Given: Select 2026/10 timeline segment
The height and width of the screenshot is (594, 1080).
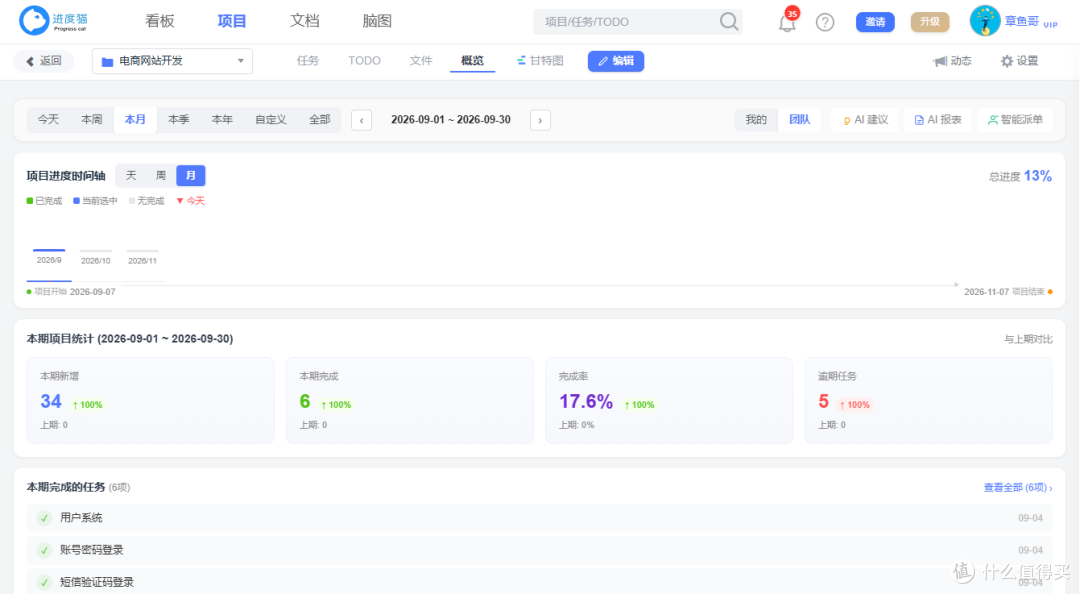Looking at the screenshot, I should click(96, 260).
